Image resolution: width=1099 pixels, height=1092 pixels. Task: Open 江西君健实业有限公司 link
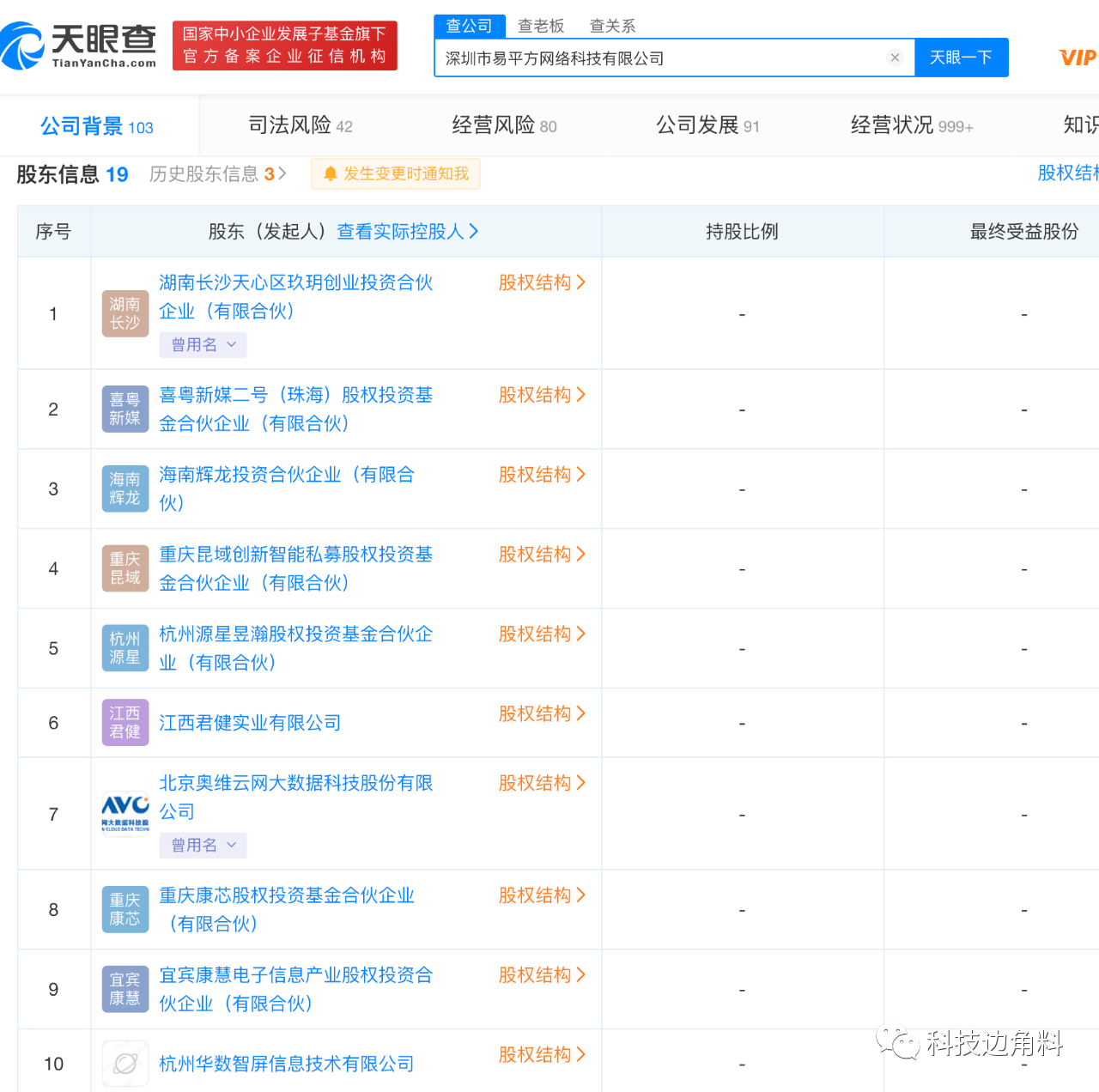(x=250, y=723)
